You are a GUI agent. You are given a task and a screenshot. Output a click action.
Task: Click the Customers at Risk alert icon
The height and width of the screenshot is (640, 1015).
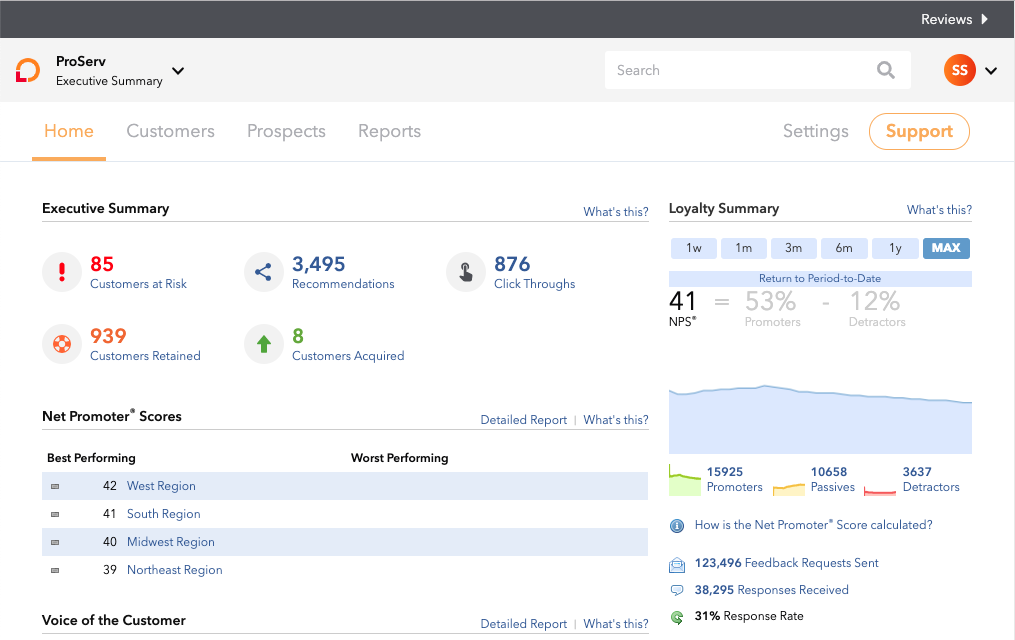tap(62, 272)
